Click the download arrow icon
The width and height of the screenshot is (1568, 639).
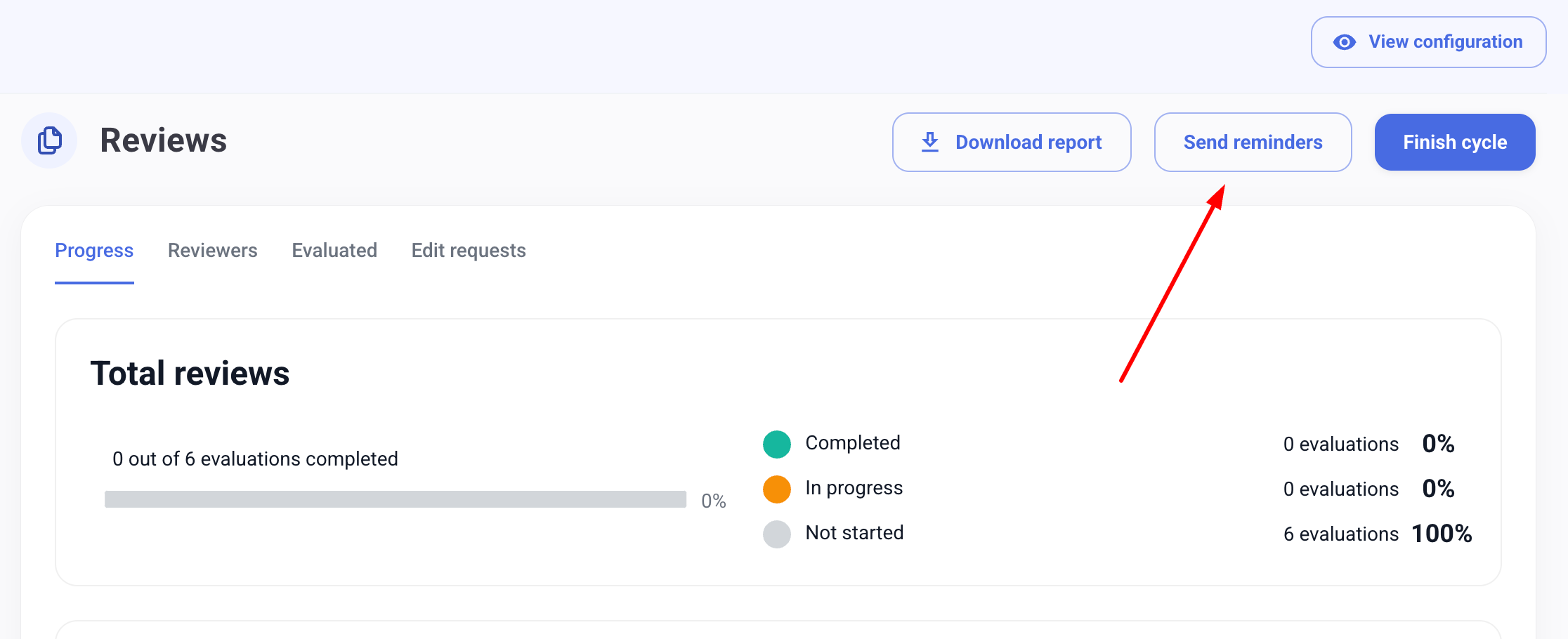929,142
